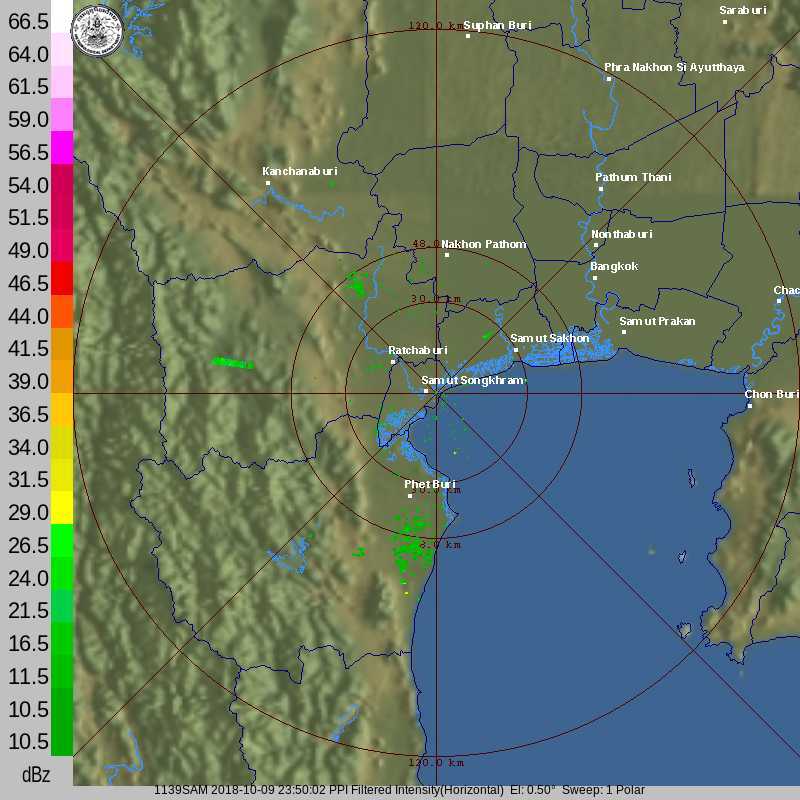Pick the Pathum Thani city marker
800x800 pixels.
(600, 189)
